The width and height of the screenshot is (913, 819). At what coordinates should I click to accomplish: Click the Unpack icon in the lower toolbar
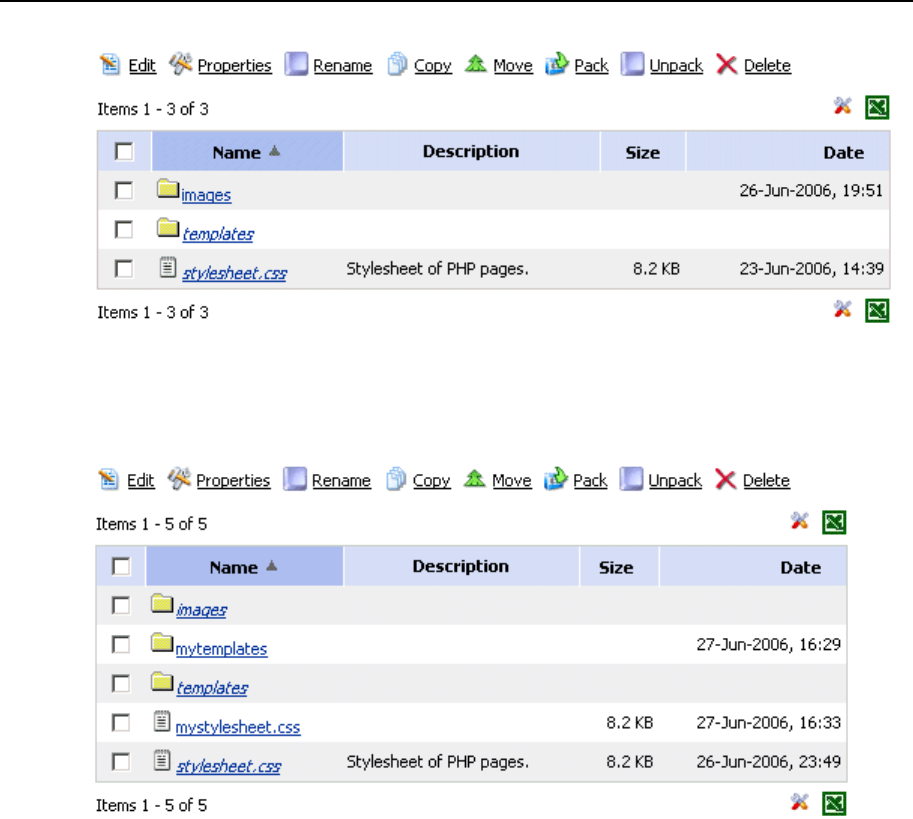(x=631, y=481)
